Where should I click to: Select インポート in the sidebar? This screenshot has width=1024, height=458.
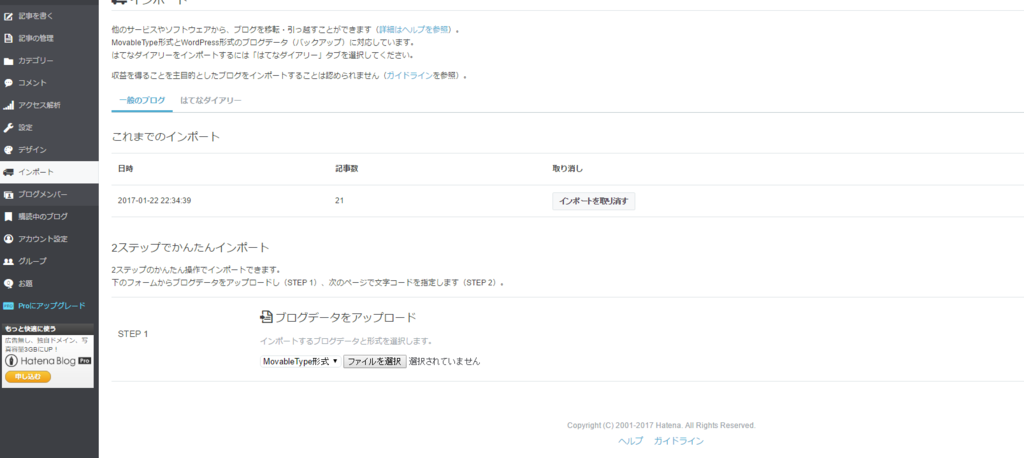tap(49, 172)
